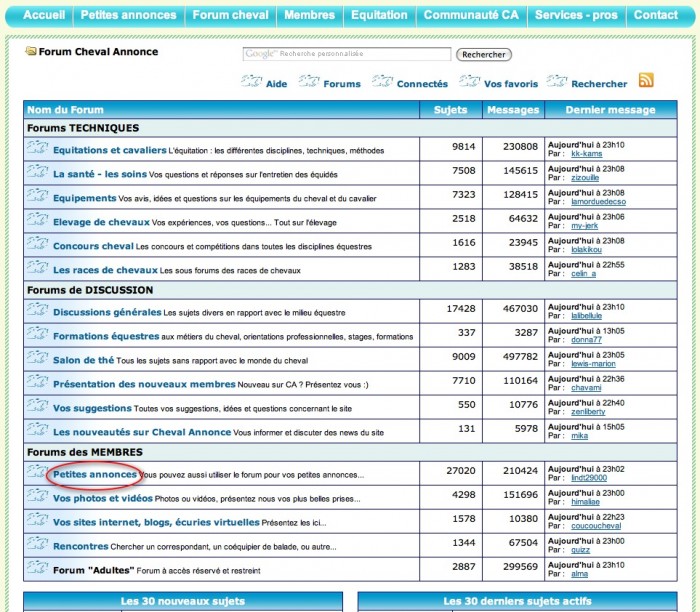Viewport: 700px width, 612px height.
Task: Open user profile coucoucheval
Action: coord(596,526)
